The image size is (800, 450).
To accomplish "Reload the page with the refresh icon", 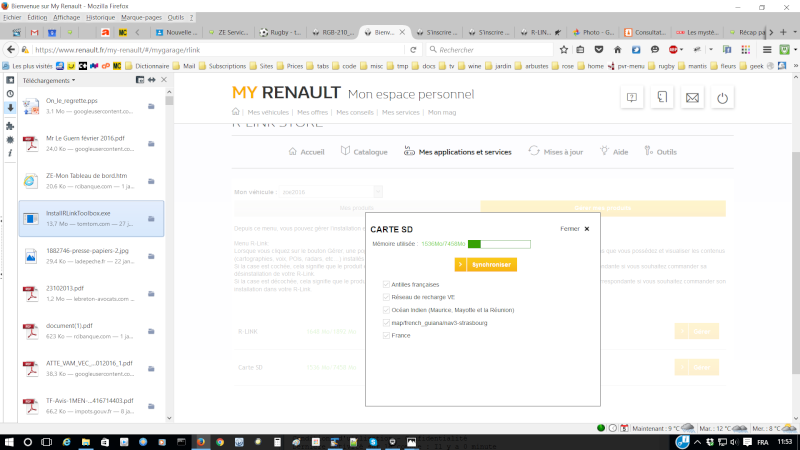I will [413, 49].
